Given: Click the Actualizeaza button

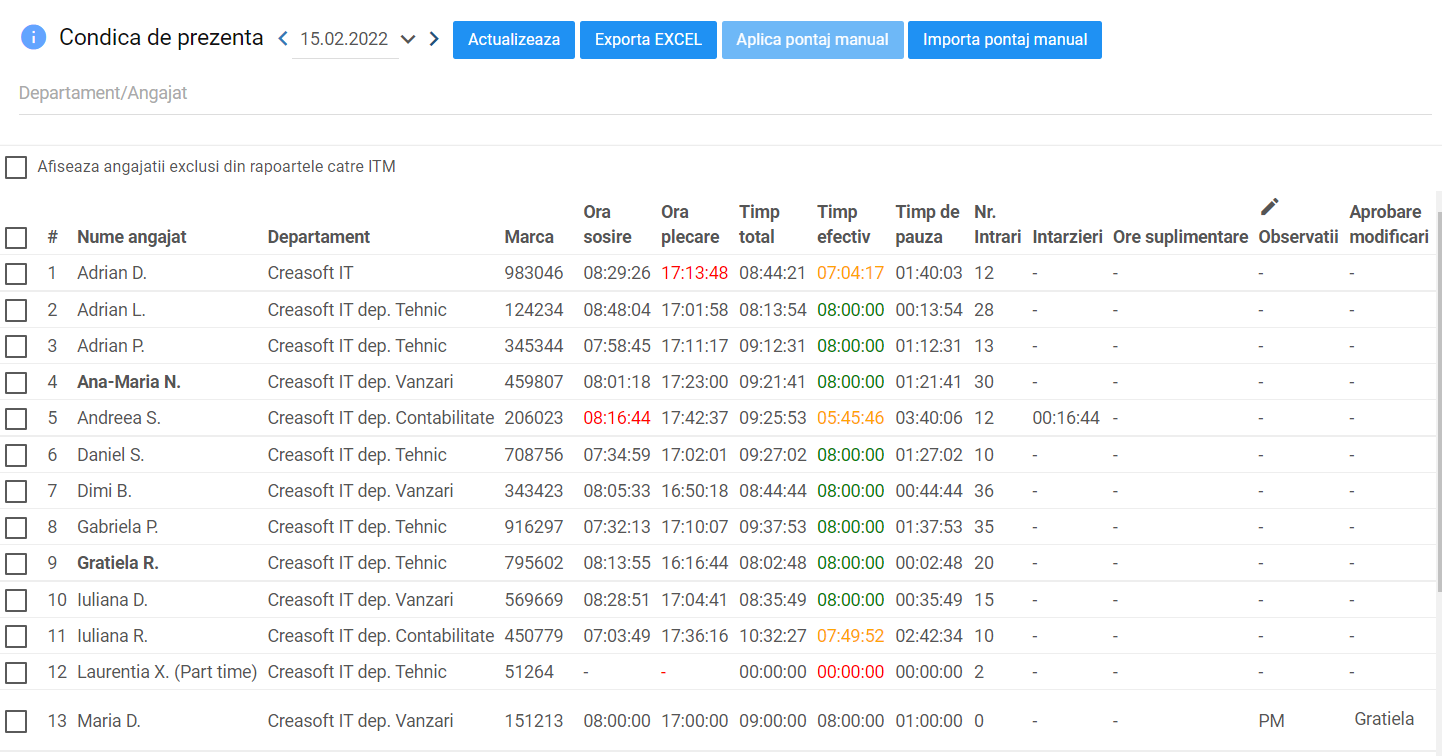Looking at the screenshot, I should [x=514, y=40].
